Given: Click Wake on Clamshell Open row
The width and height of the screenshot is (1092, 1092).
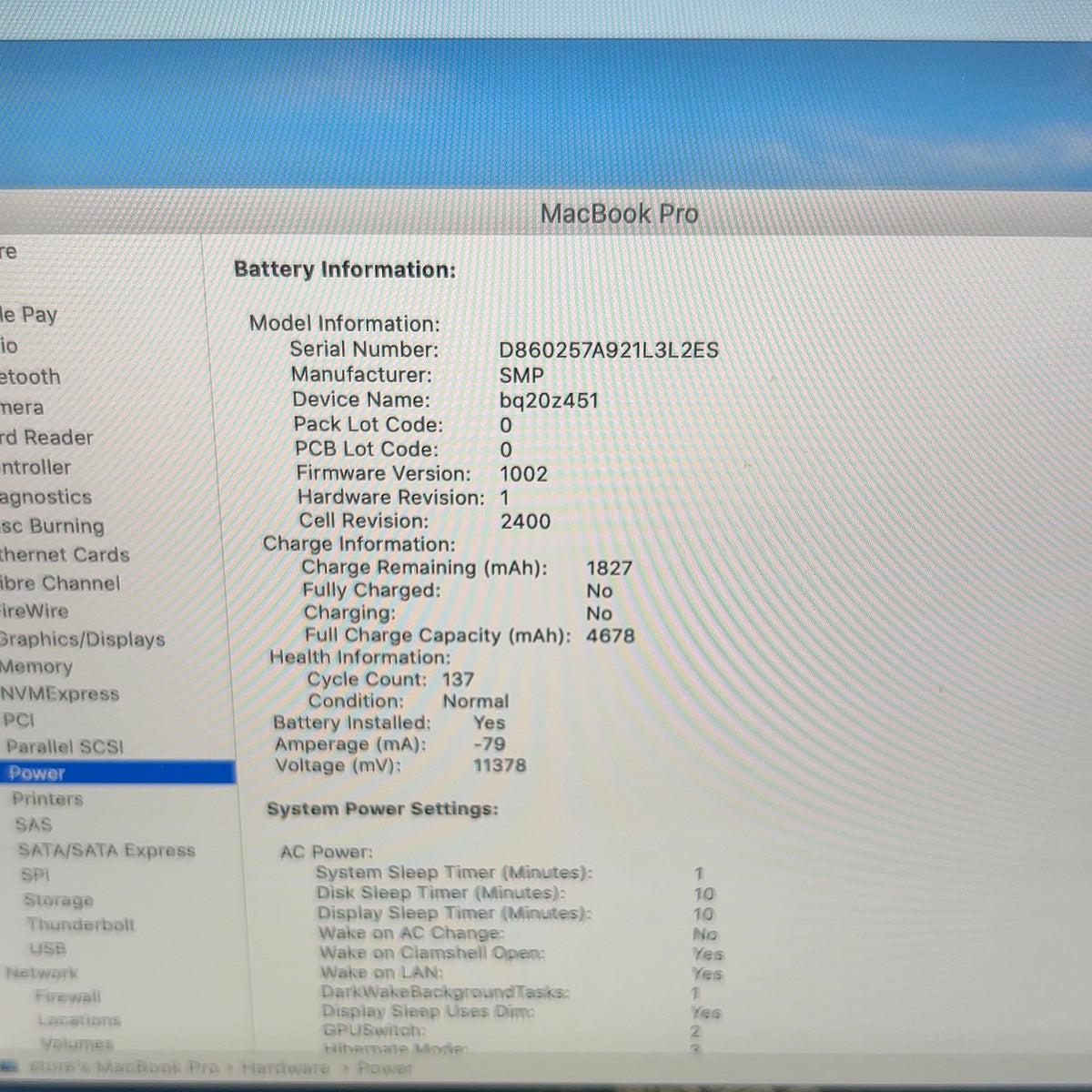Looking at the screenshot, I should click(x=521, y=954).
